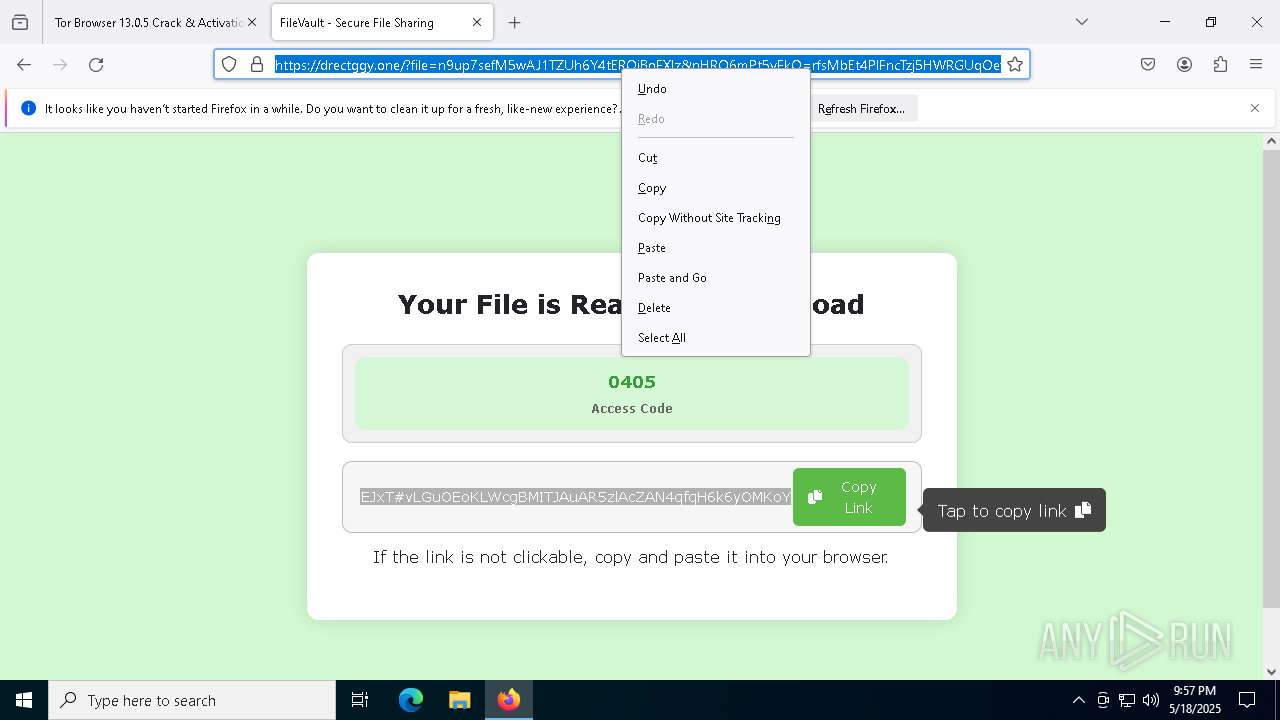
Task: Open network status tray icon
Action: pyautogui.click(x=1127, y=700)
